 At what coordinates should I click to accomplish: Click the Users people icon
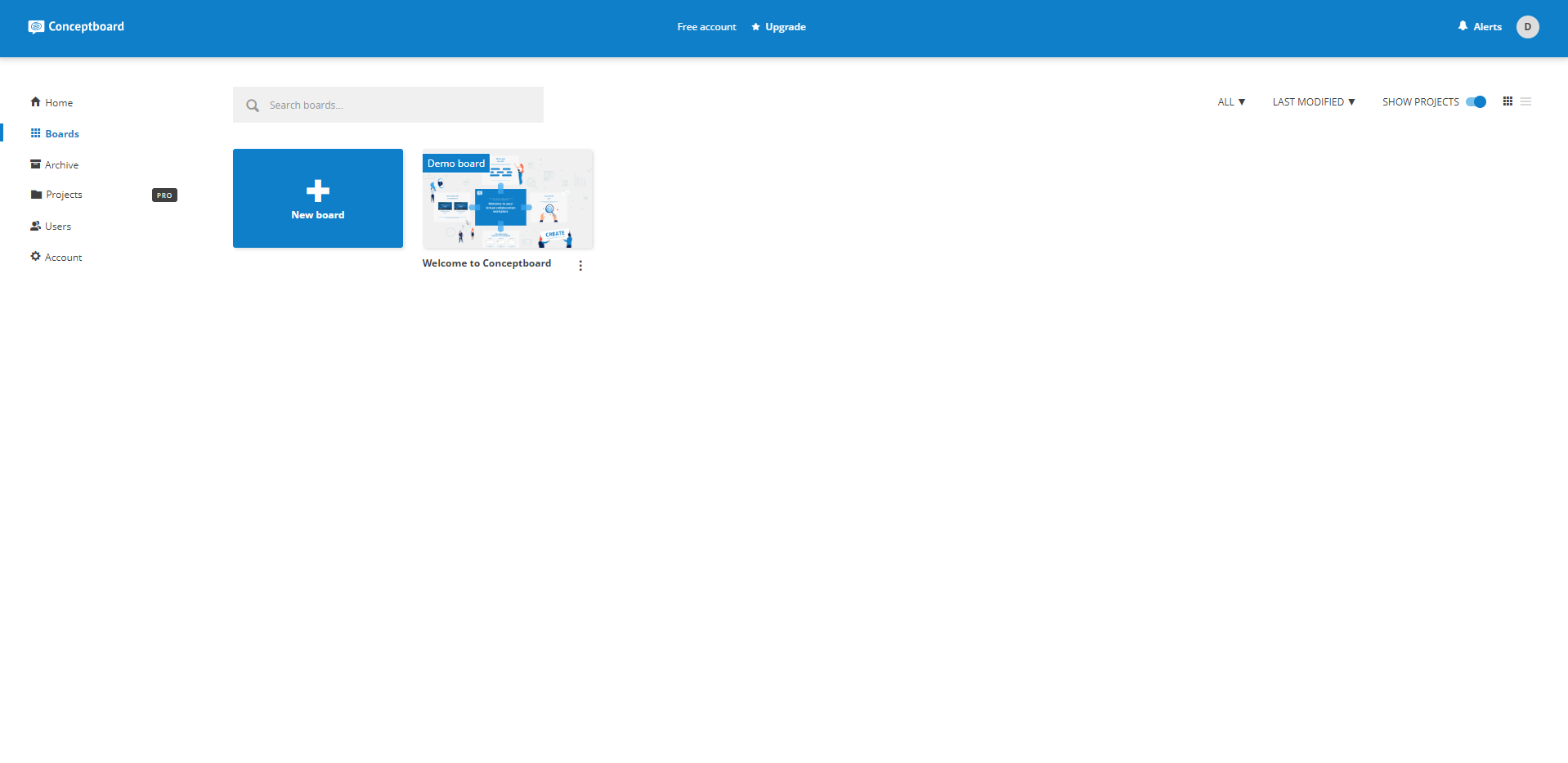35,226
